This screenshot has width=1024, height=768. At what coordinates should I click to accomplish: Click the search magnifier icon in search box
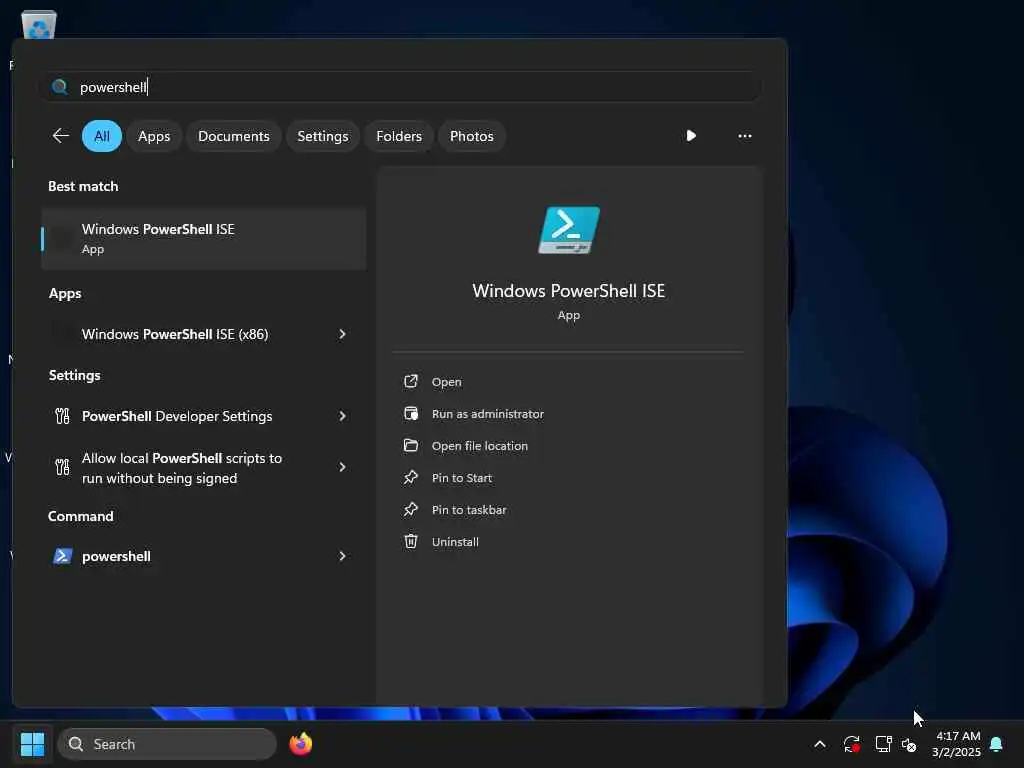click(59, 87)
